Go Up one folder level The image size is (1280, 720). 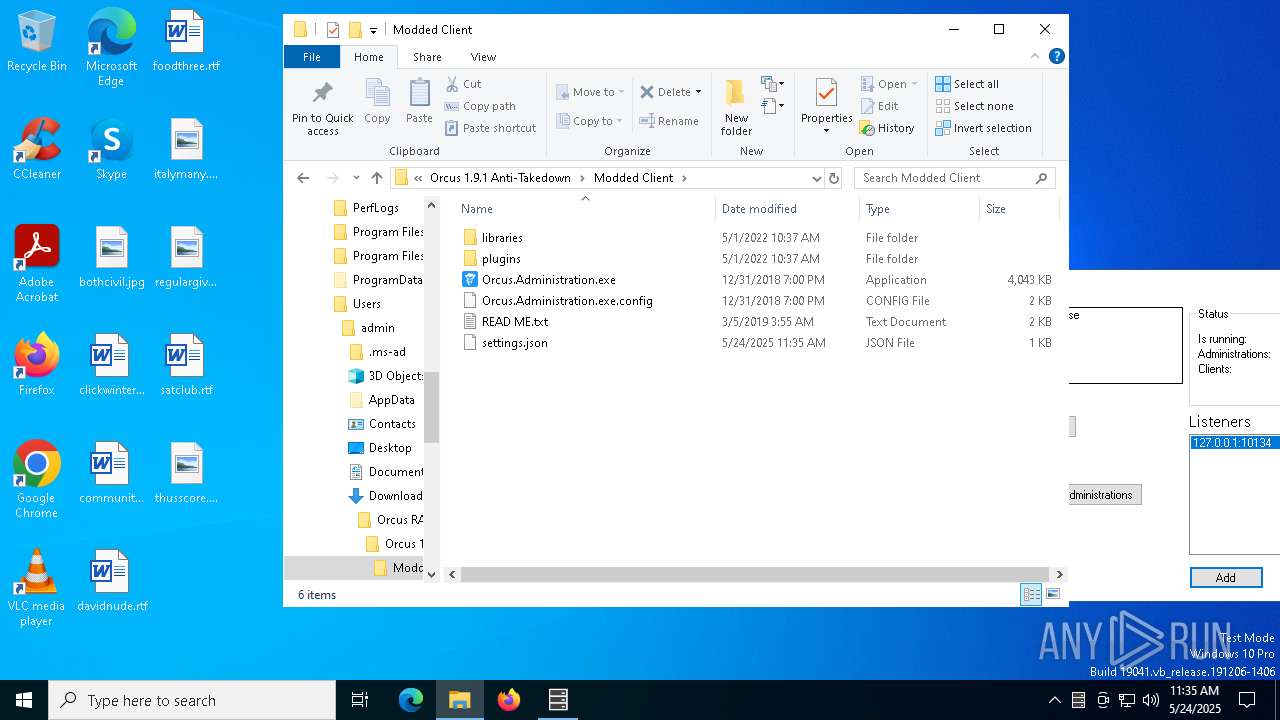click(377, 178)
